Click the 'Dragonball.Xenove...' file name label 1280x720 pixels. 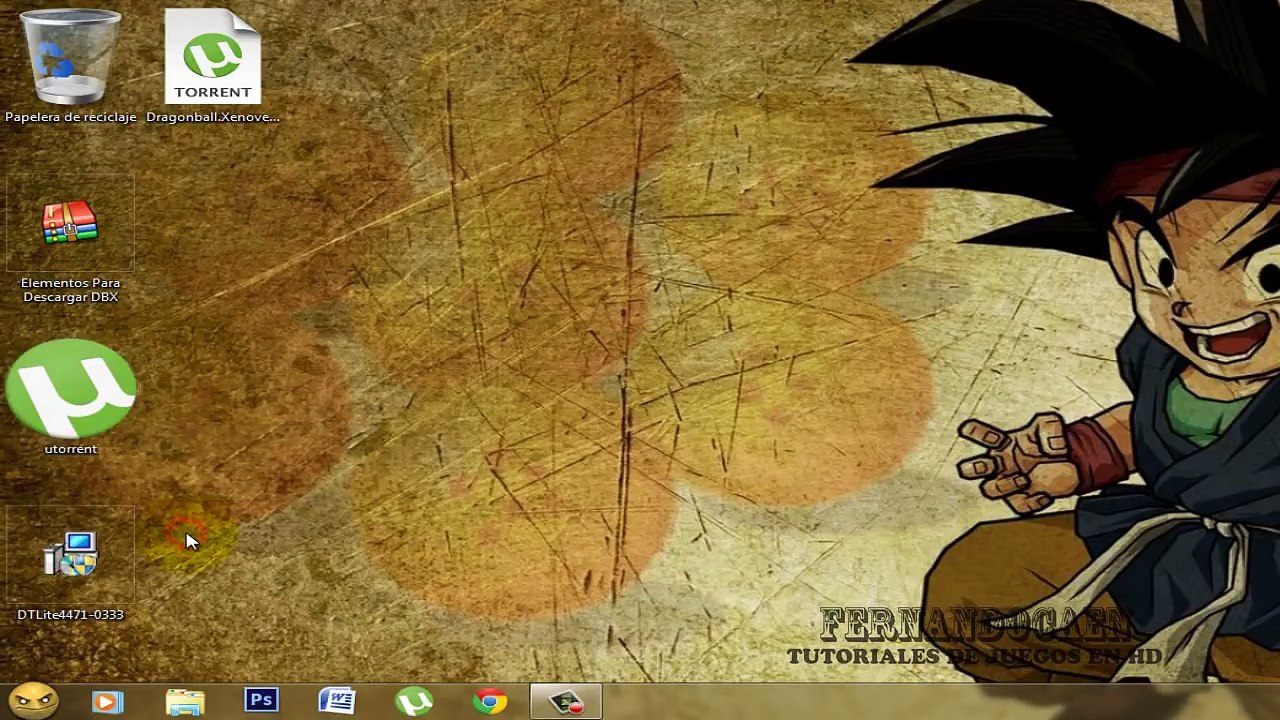pos(212,117)
